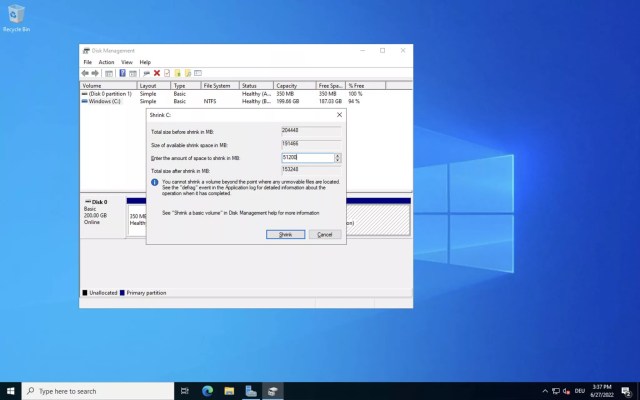
Task: Sort by the Layout column header
Action: (x=153, y=86)
